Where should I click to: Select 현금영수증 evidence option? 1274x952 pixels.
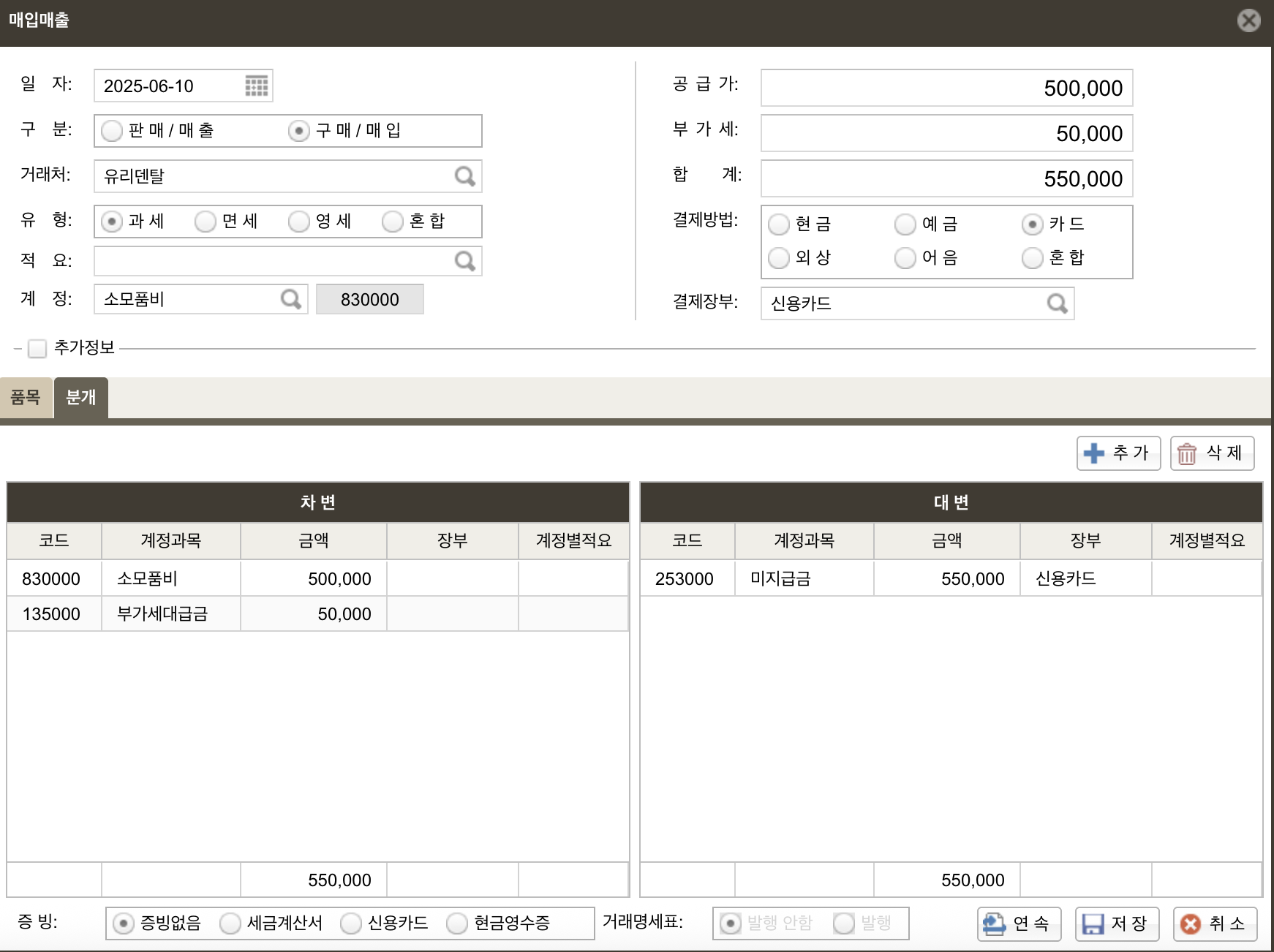pyautogui.click(x=457, y=923)
